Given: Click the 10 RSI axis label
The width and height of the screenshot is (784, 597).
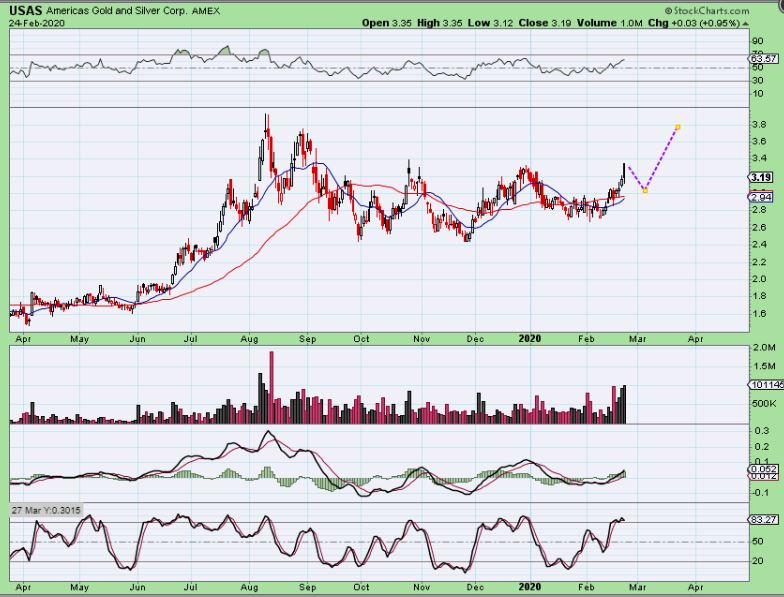Looking at the screenshot, I should coord(758,94).
